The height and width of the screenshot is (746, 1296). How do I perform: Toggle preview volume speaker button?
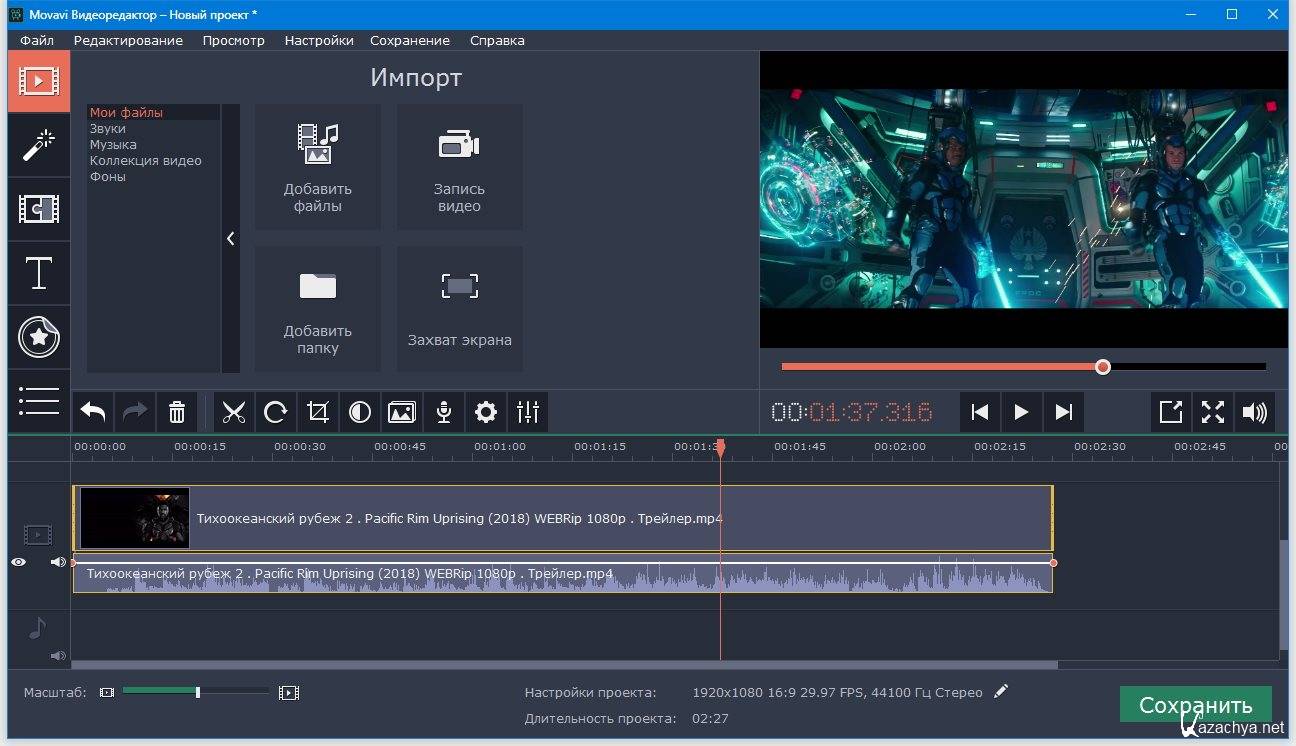point(1255,412)
